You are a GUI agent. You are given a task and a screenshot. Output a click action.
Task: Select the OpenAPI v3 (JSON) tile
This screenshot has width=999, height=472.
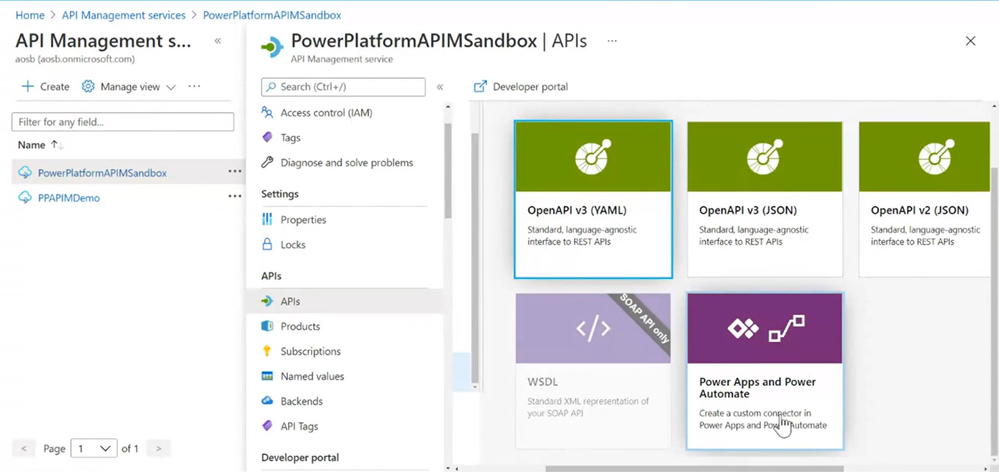(765, 199)
